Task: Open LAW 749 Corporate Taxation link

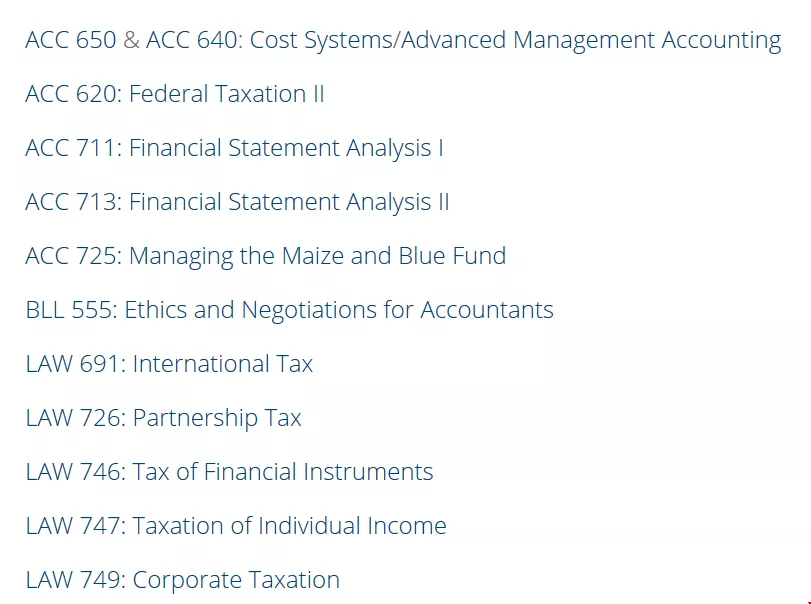Action: [183, 580]
